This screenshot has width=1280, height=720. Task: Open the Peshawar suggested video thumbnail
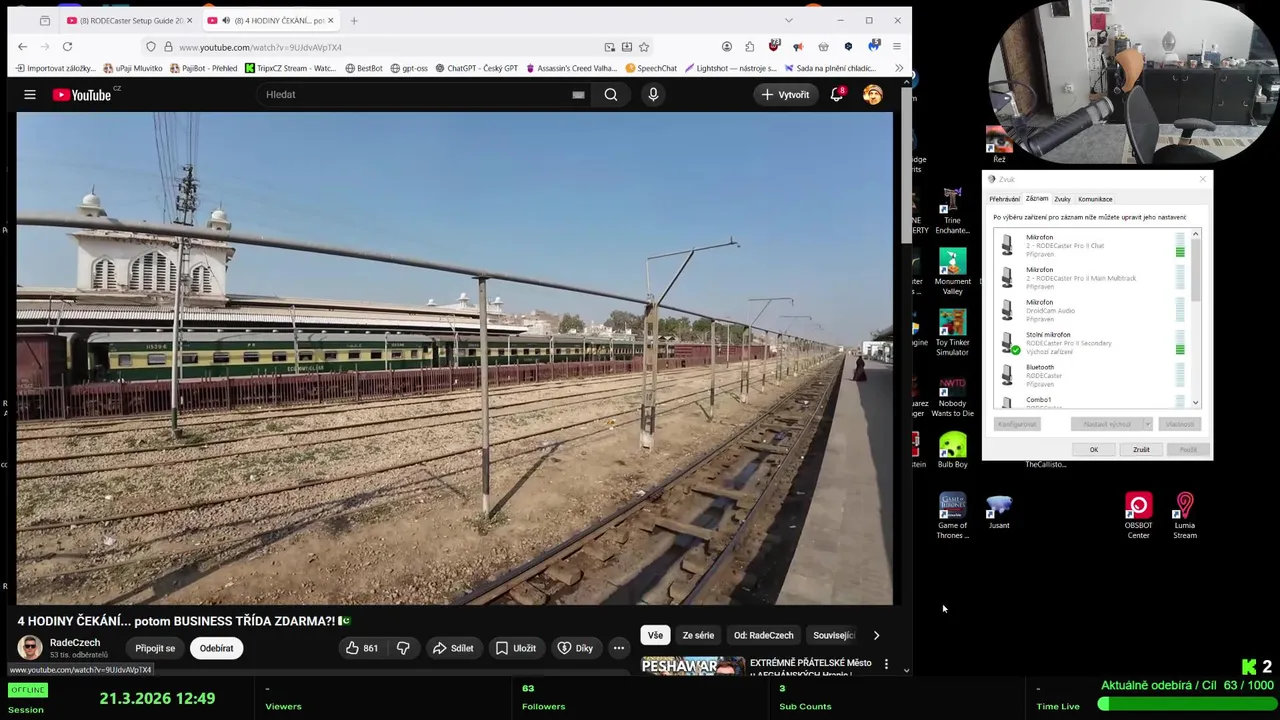point(693,667)
